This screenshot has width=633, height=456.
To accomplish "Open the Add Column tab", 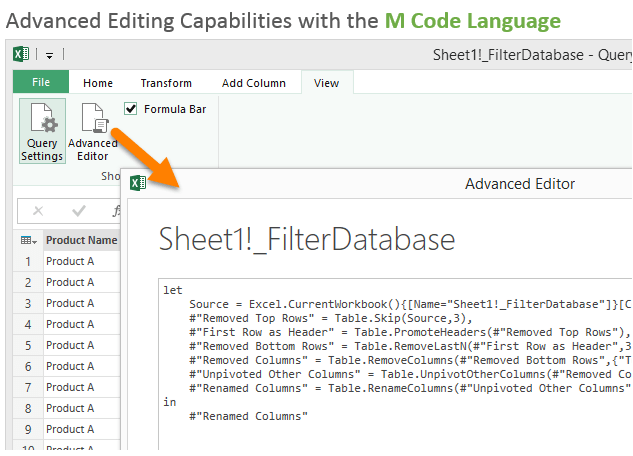I will [x=252, y=83].
